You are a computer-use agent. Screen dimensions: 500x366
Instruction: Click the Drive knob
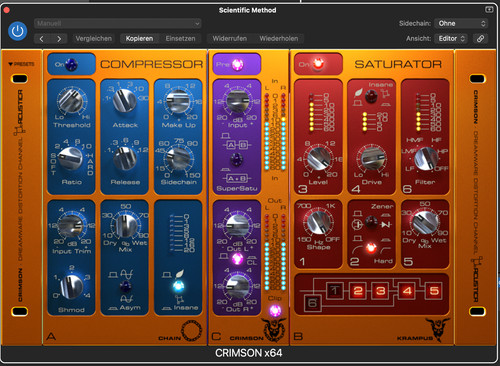[x=372, y=159]
